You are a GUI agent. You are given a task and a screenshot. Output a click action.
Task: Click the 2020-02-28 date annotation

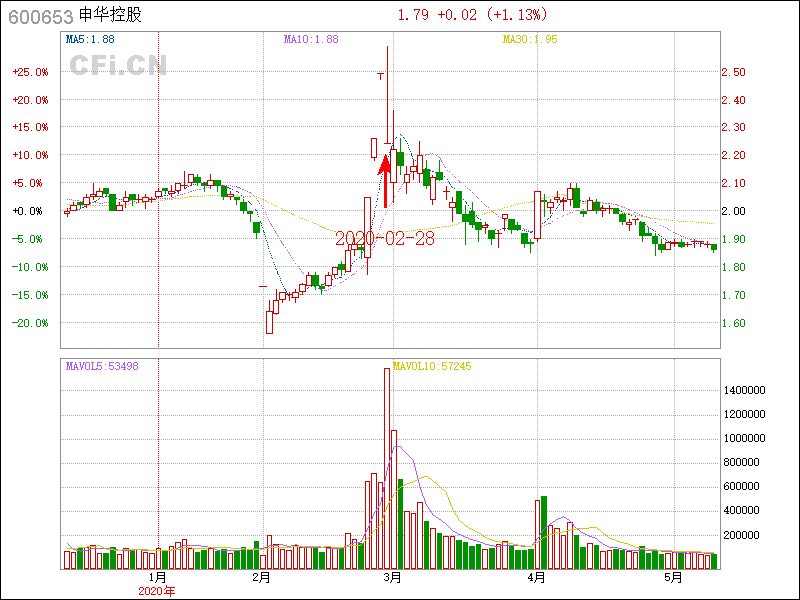pos(385,238)
